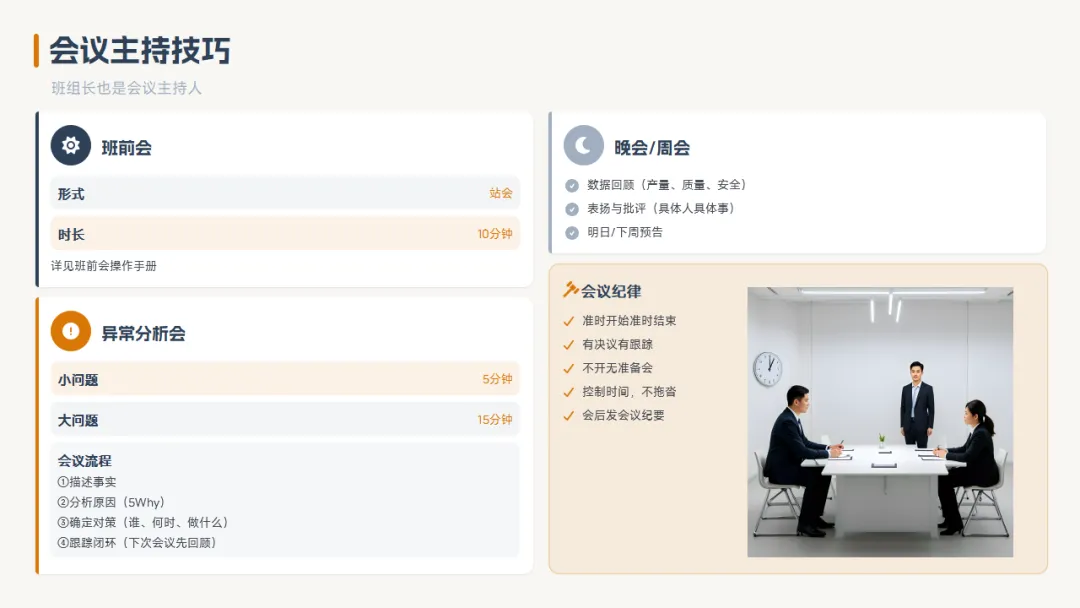Click the gear icon beside 班前会
Image resolution: width=1080 pixels, height=608 pixels.
pos(70,145)
